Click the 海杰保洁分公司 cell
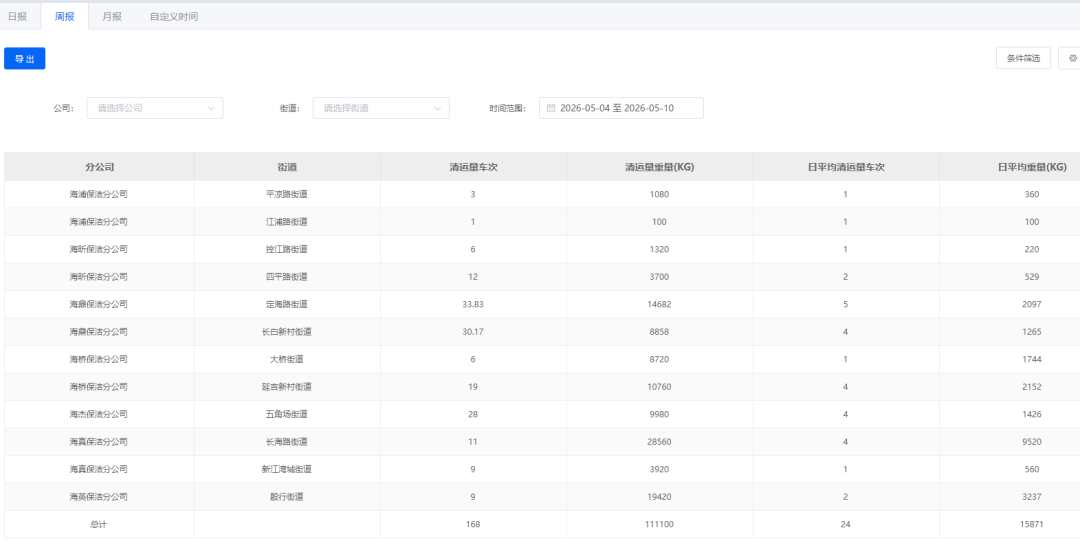 pyautogui.click(x=99, y=414)
